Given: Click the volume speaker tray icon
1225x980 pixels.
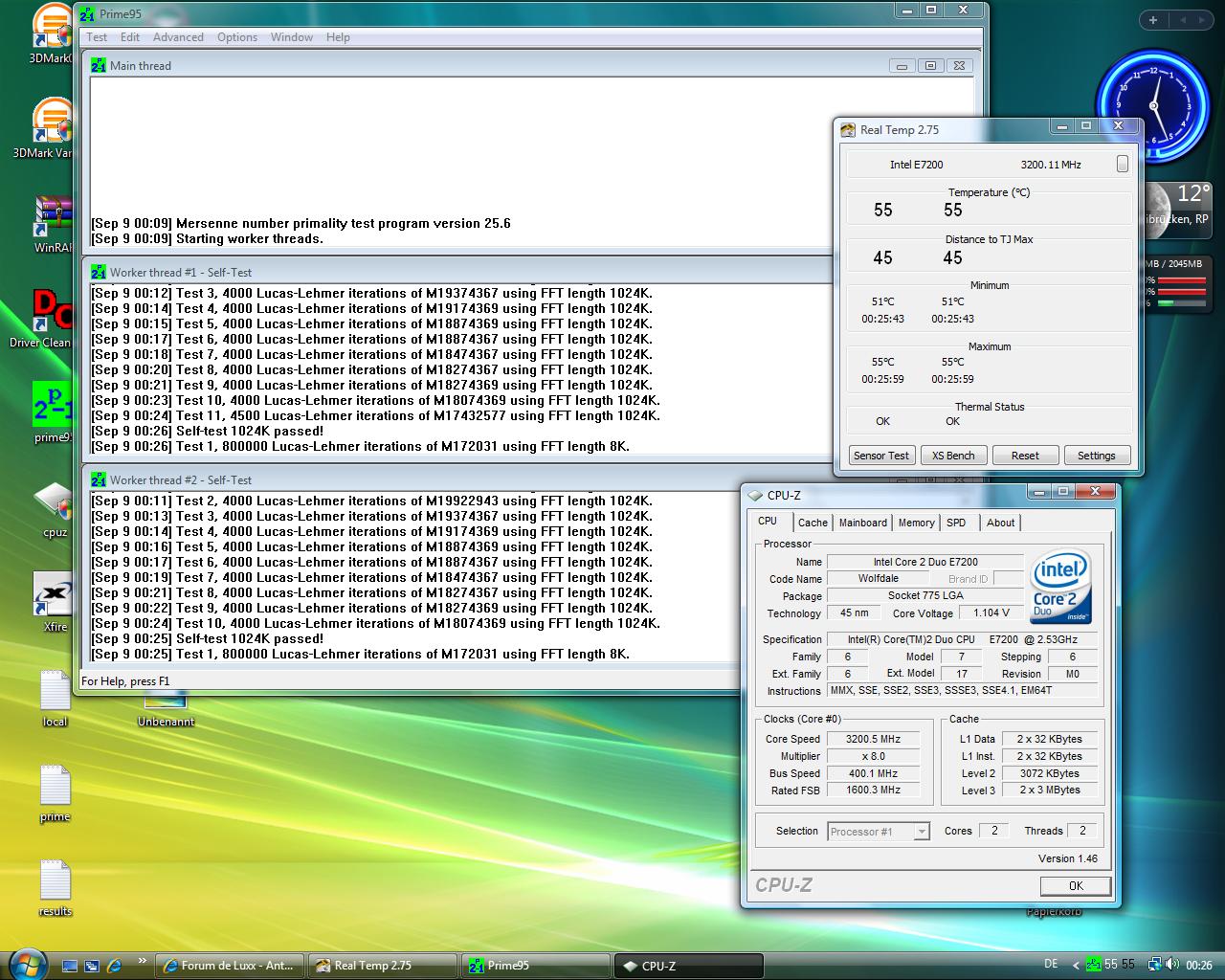Looking at the screenshot, I should pos(1171,965).
